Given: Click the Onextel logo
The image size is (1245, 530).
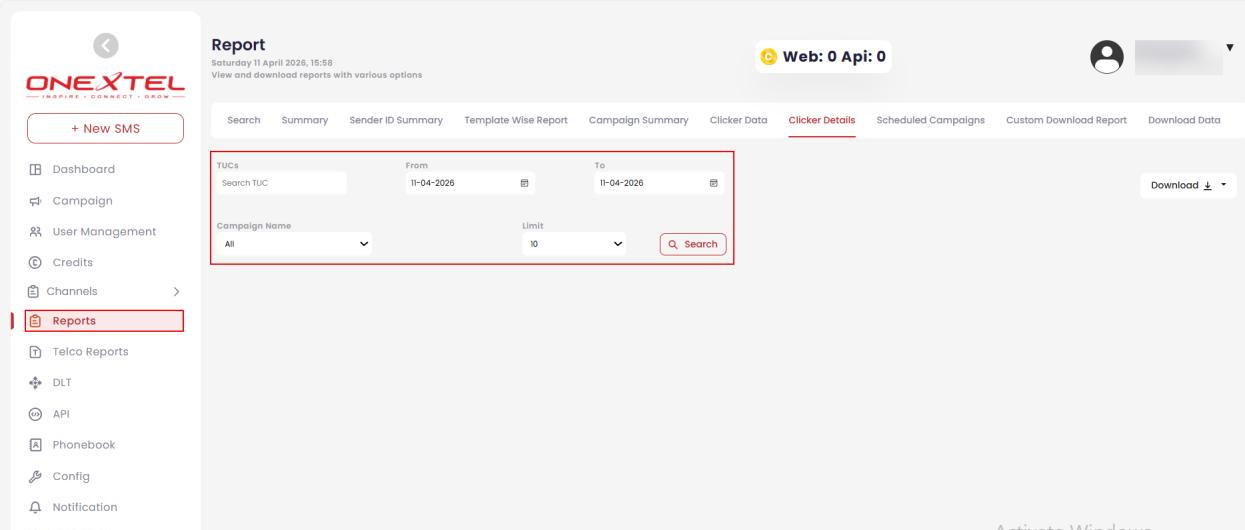Looking at the screenshot, I should (x=105, y=85).
